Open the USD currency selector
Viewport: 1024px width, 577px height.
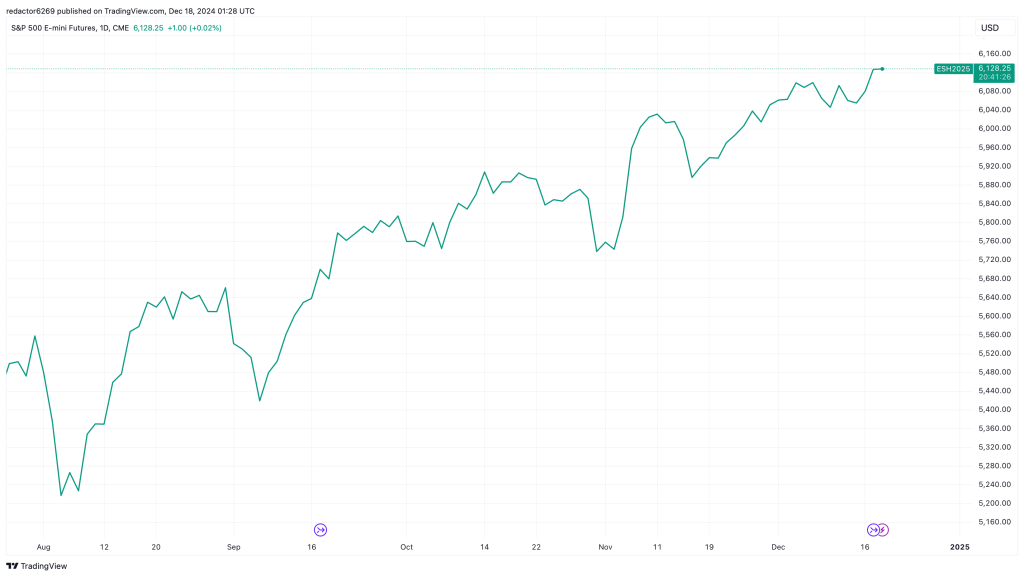[990, 27]
